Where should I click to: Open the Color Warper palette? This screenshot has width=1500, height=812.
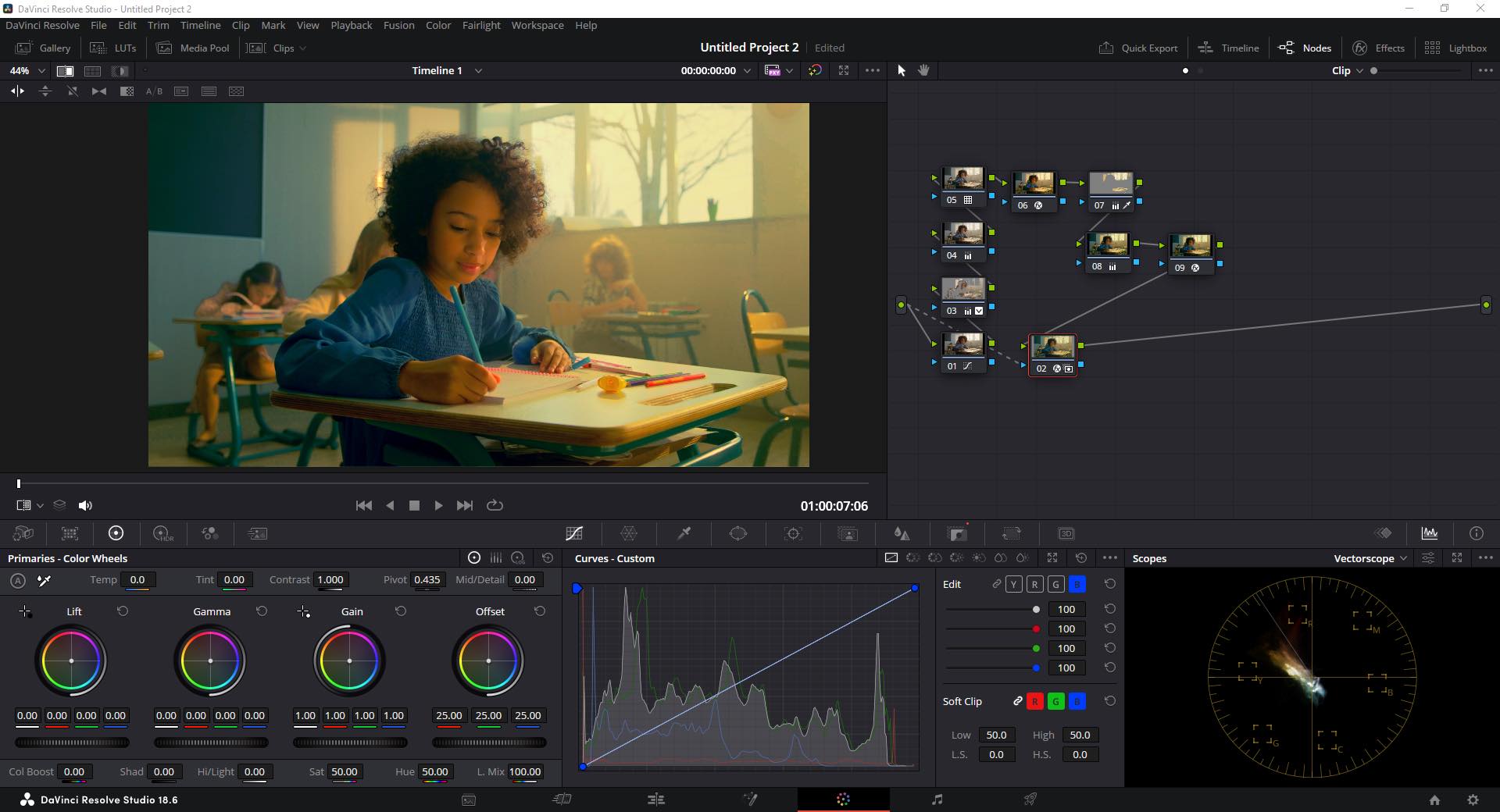click(x=629, y=533)
